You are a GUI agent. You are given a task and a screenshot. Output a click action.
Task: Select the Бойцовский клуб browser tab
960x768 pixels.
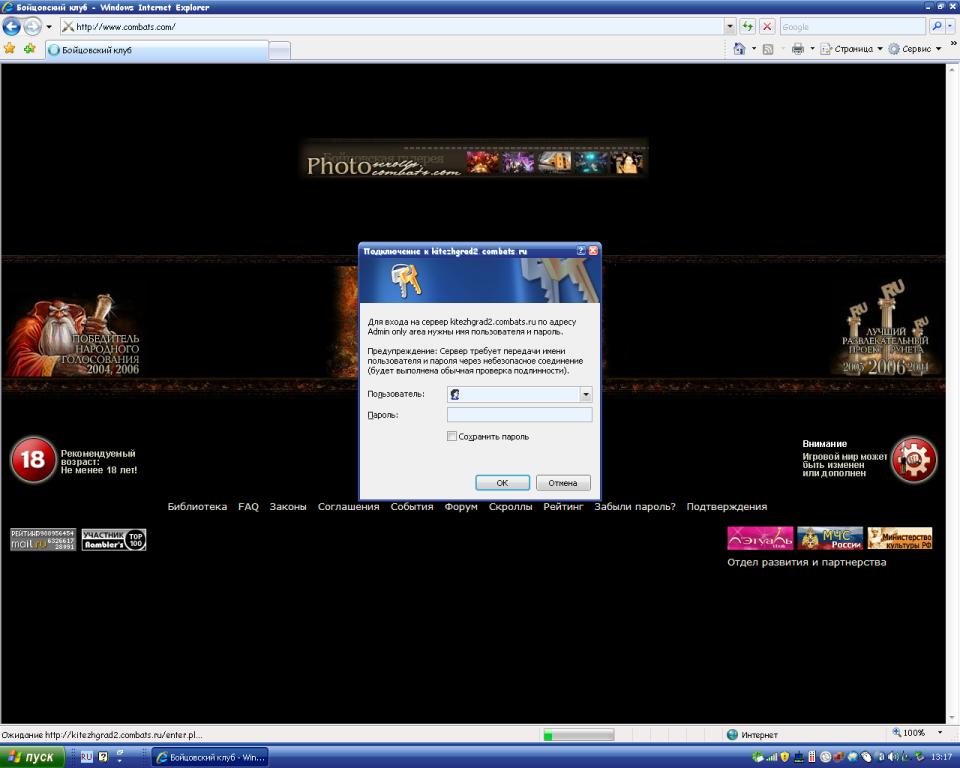coord(157,50)
